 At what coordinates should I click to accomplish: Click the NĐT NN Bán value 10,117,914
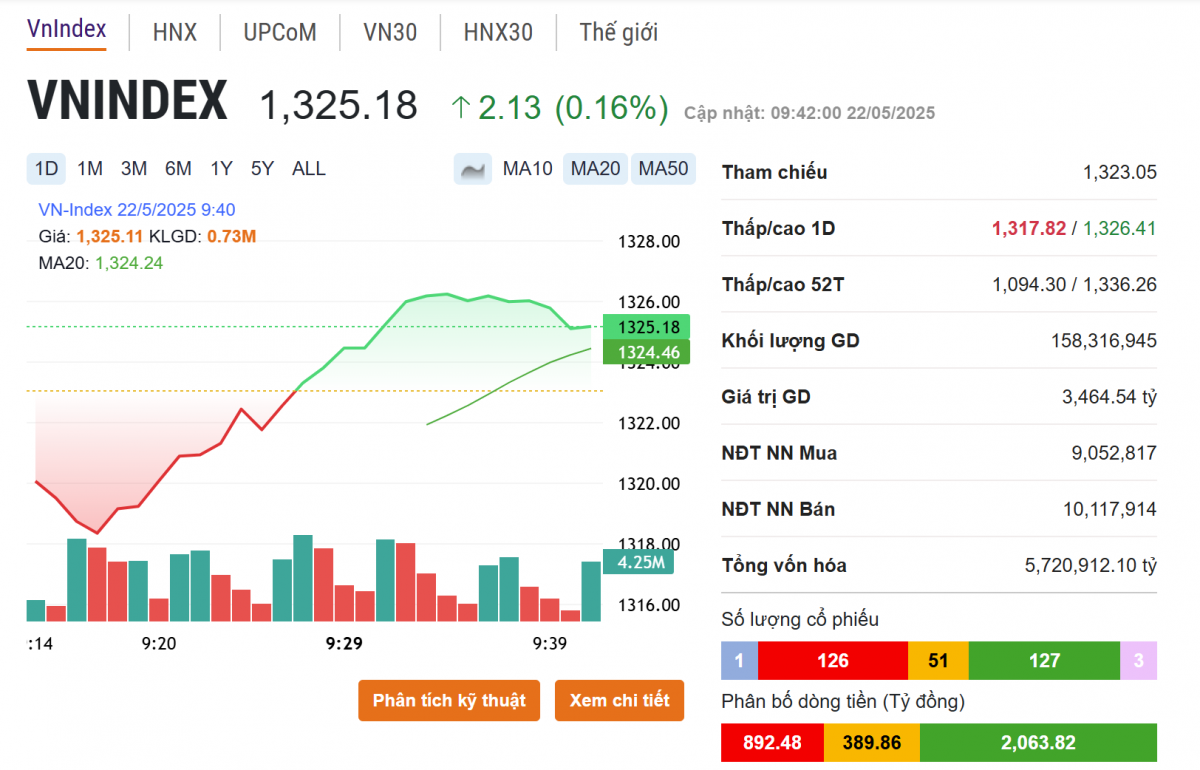click(1110, 509)
